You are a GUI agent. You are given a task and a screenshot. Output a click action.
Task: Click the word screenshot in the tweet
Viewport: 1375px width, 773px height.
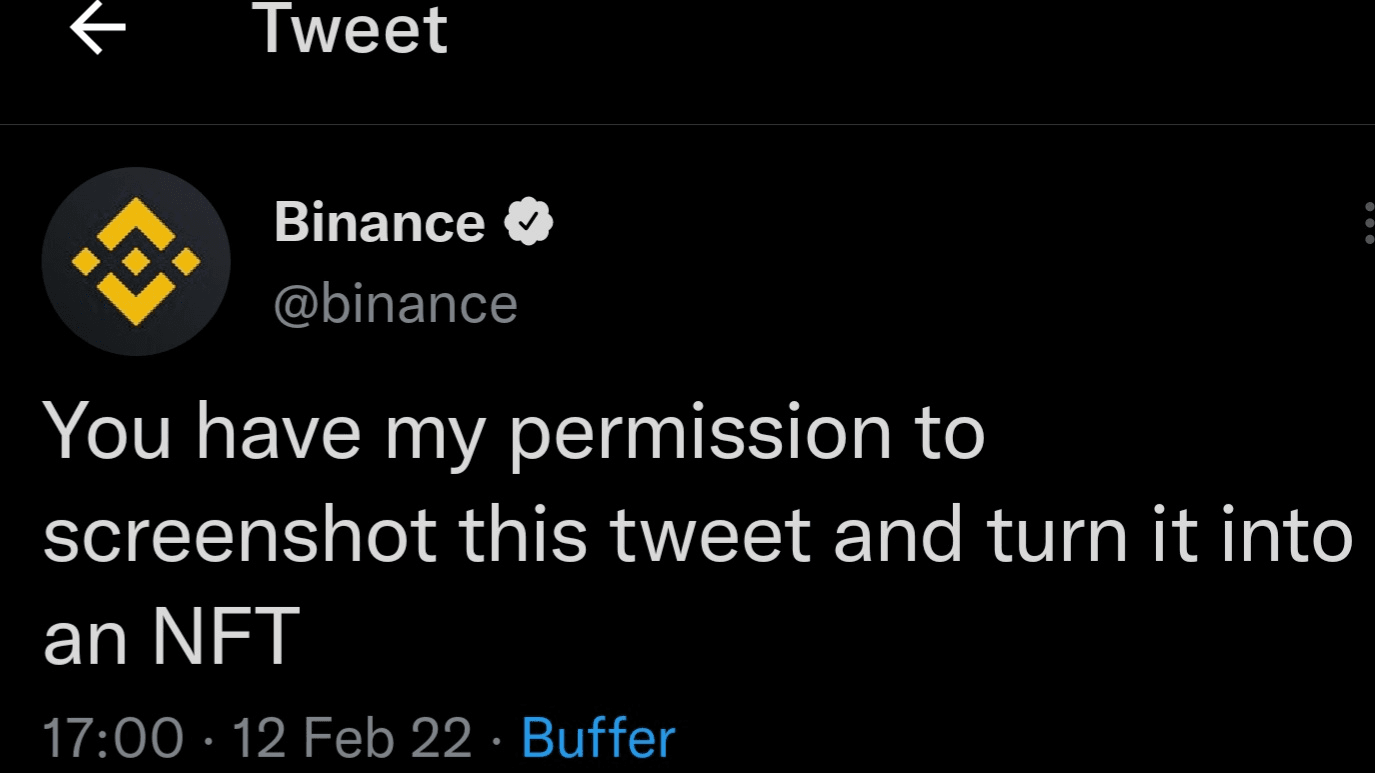click(x=240, y=534)
